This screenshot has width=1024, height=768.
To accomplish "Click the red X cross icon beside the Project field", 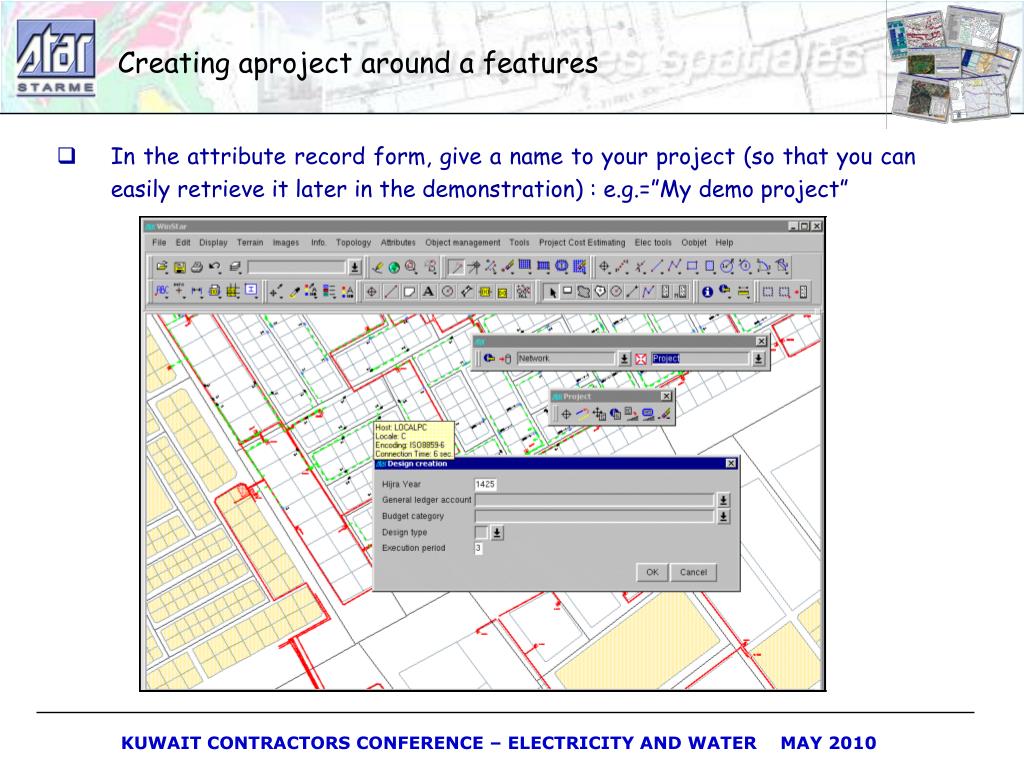I will pos(641,359).
